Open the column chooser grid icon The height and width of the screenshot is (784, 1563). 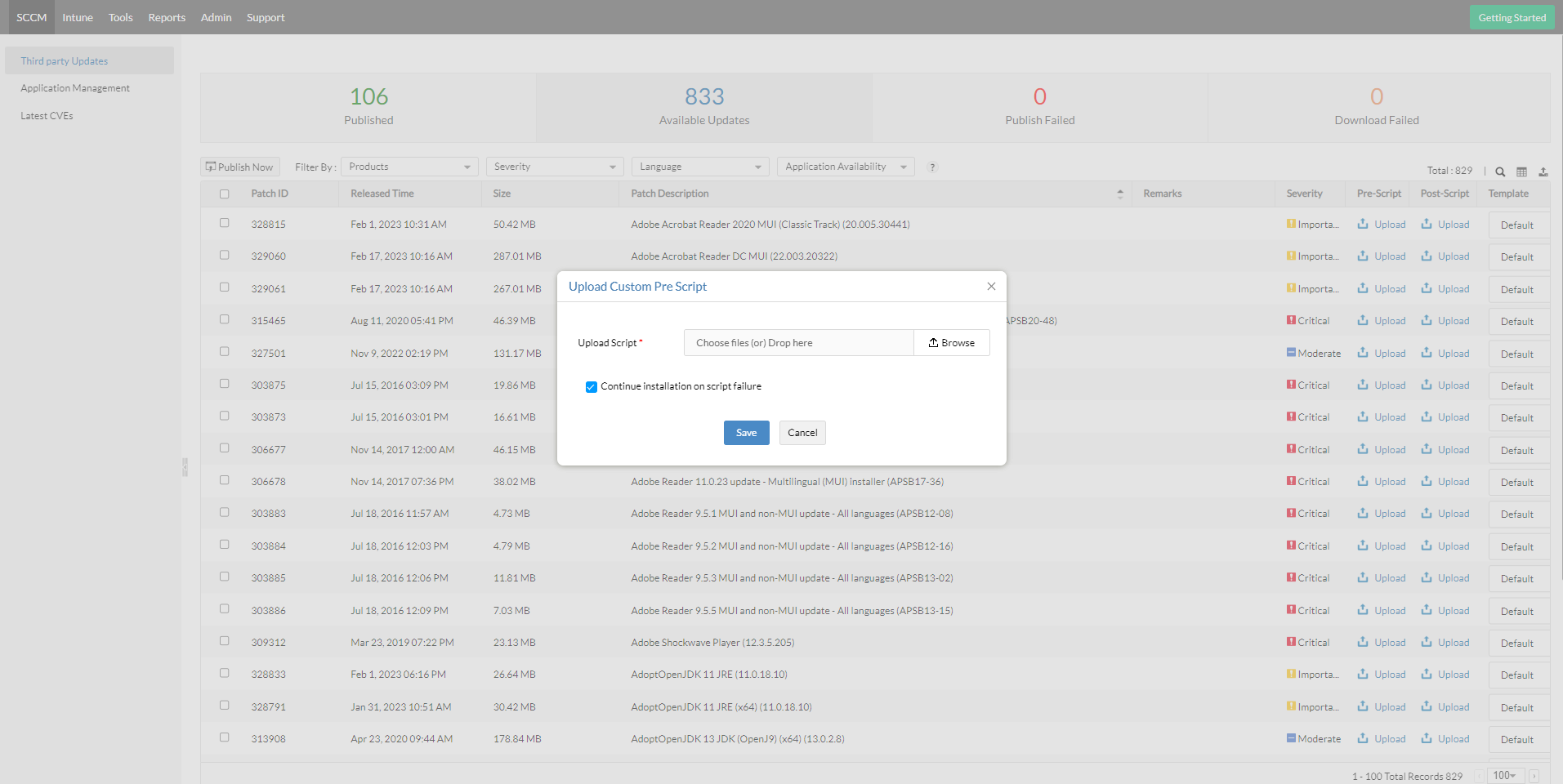[1521, 171]
